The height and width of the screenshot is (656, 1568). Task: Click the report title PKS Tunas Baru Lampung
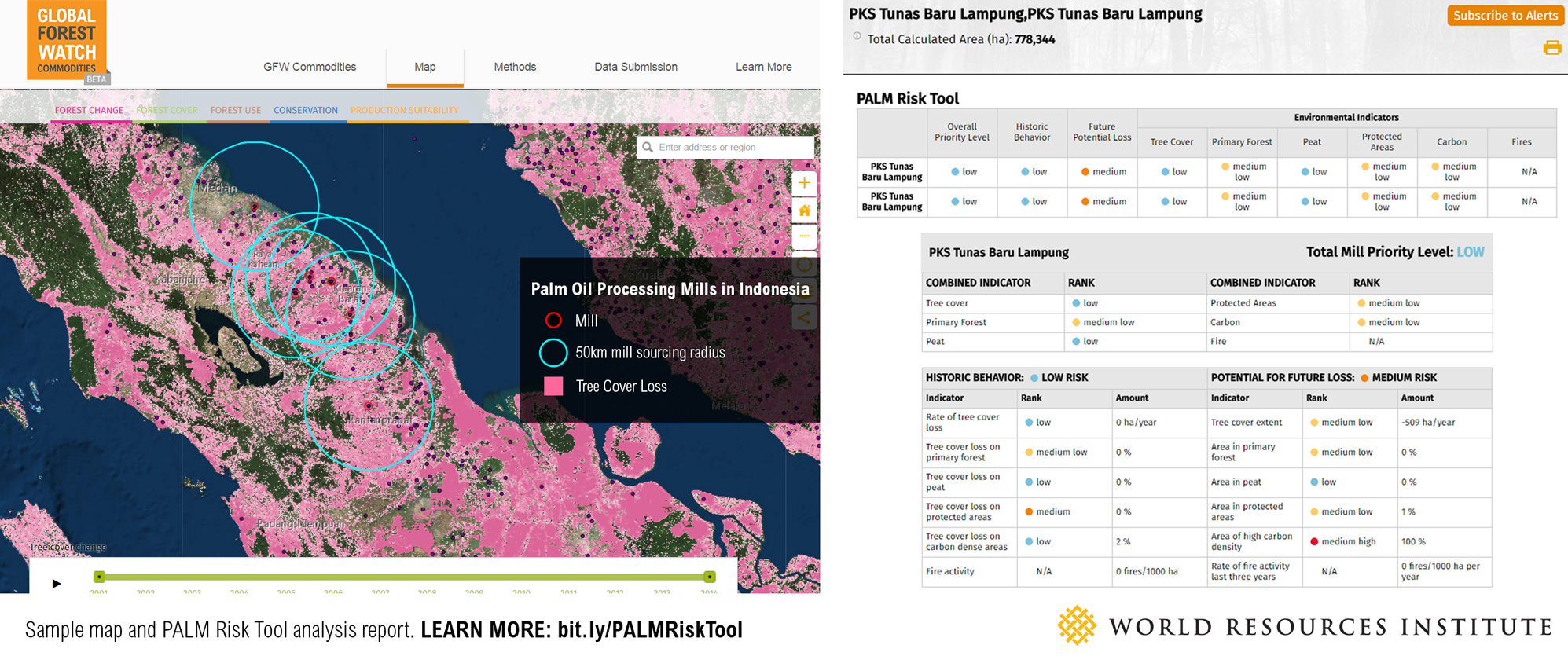tap(1026, 13)
